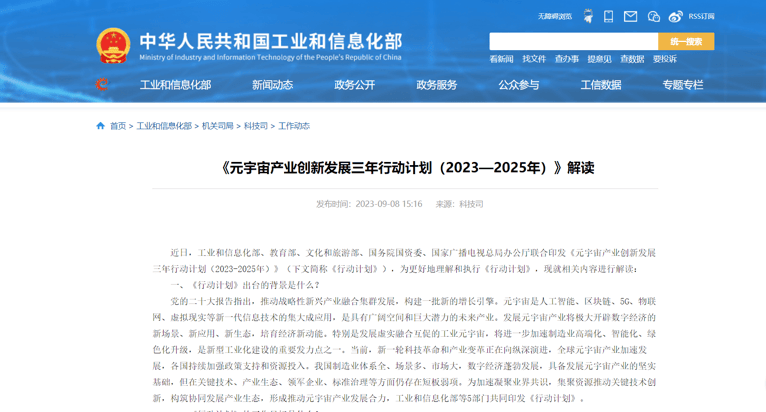Open 工业和信息化部 navigation menu
The width and height of the screenshot is (766, 412).
click(x=175, y=85)
